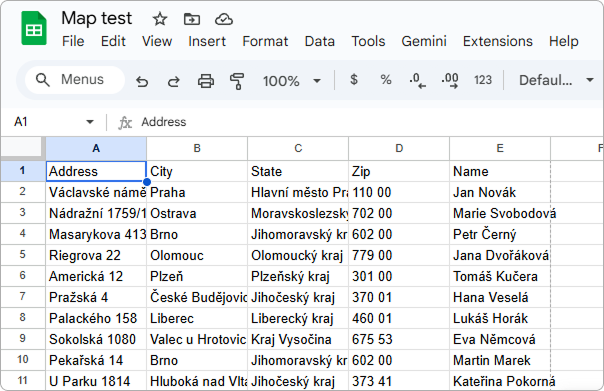Open the Tools menu

click(368, 41)
